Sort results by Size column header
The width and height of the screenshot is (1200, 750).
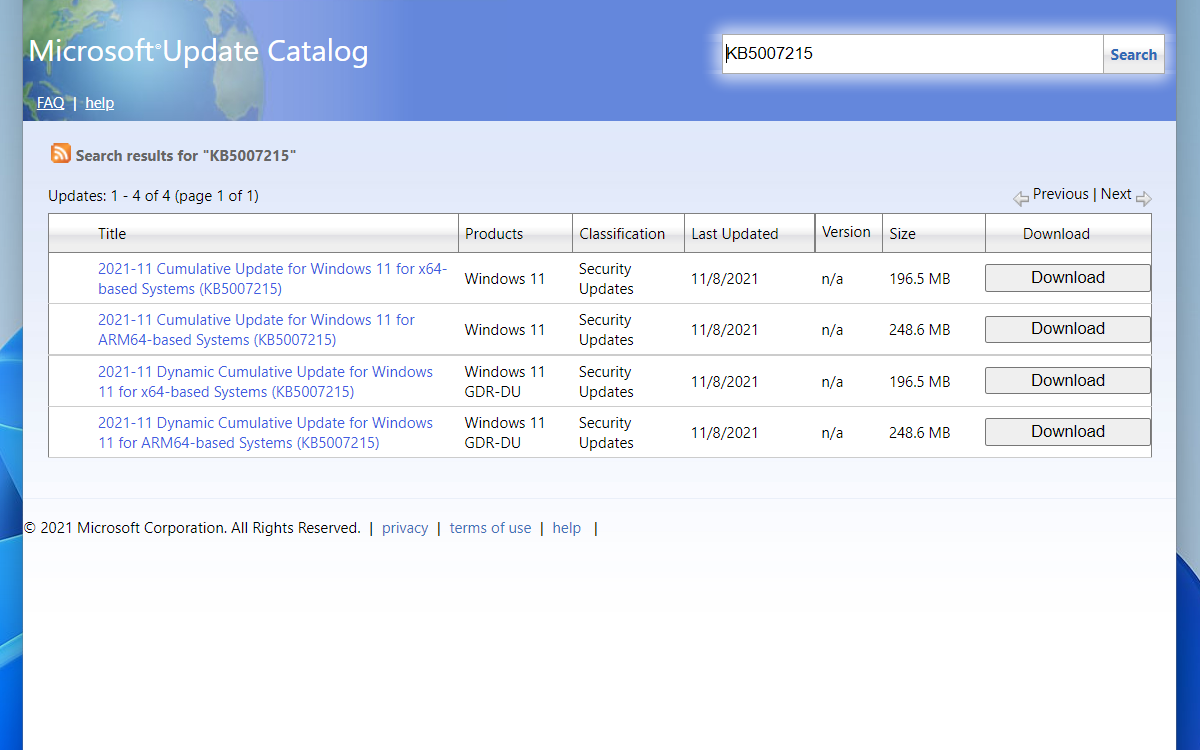tap(902, 234)
